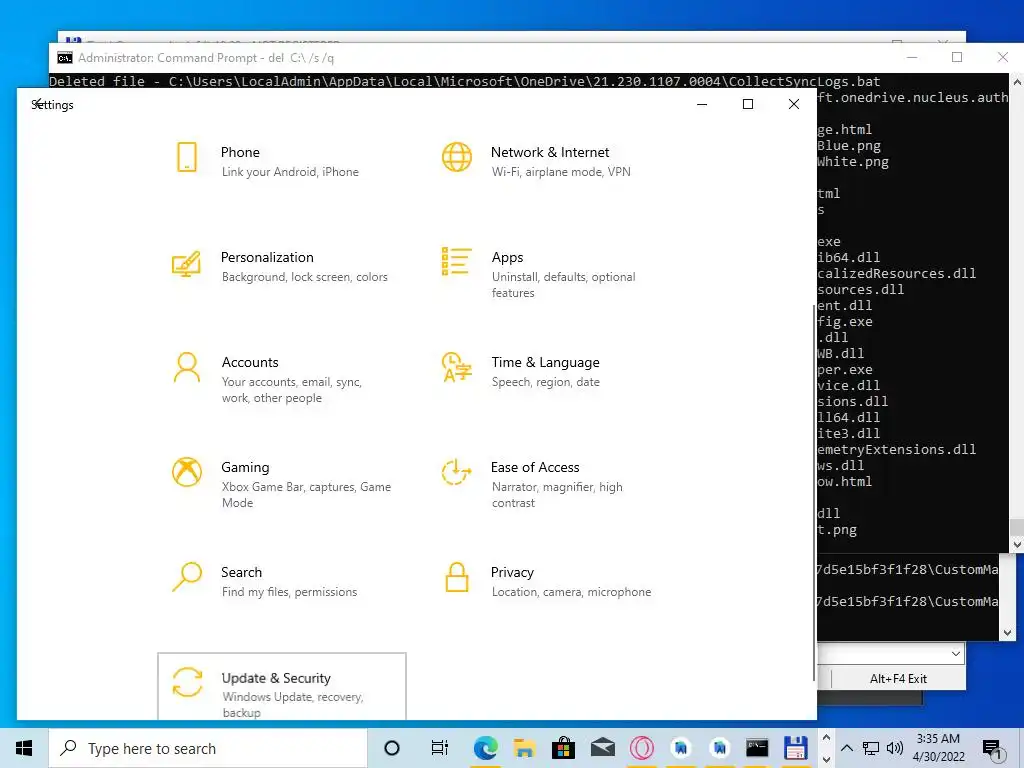This screenshot has height=768, width=1024.
Task: Open the Gaming Xbox icon
Action: tap(187, 472)
